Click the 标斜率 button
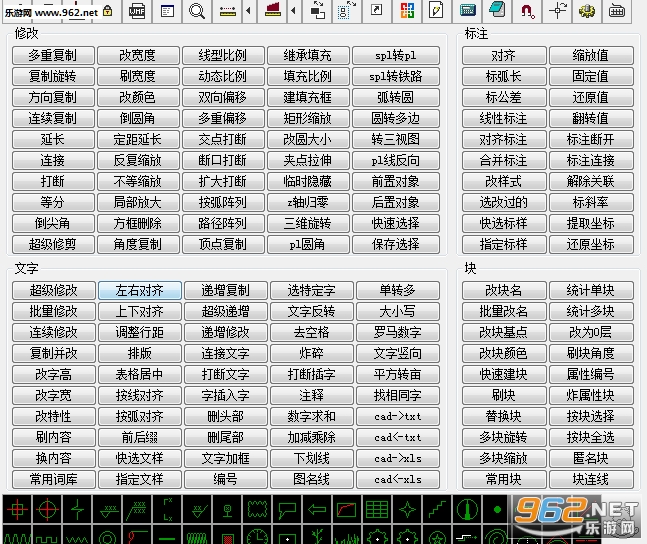Viewport: 647px width, 544px height. pos(591,203)
